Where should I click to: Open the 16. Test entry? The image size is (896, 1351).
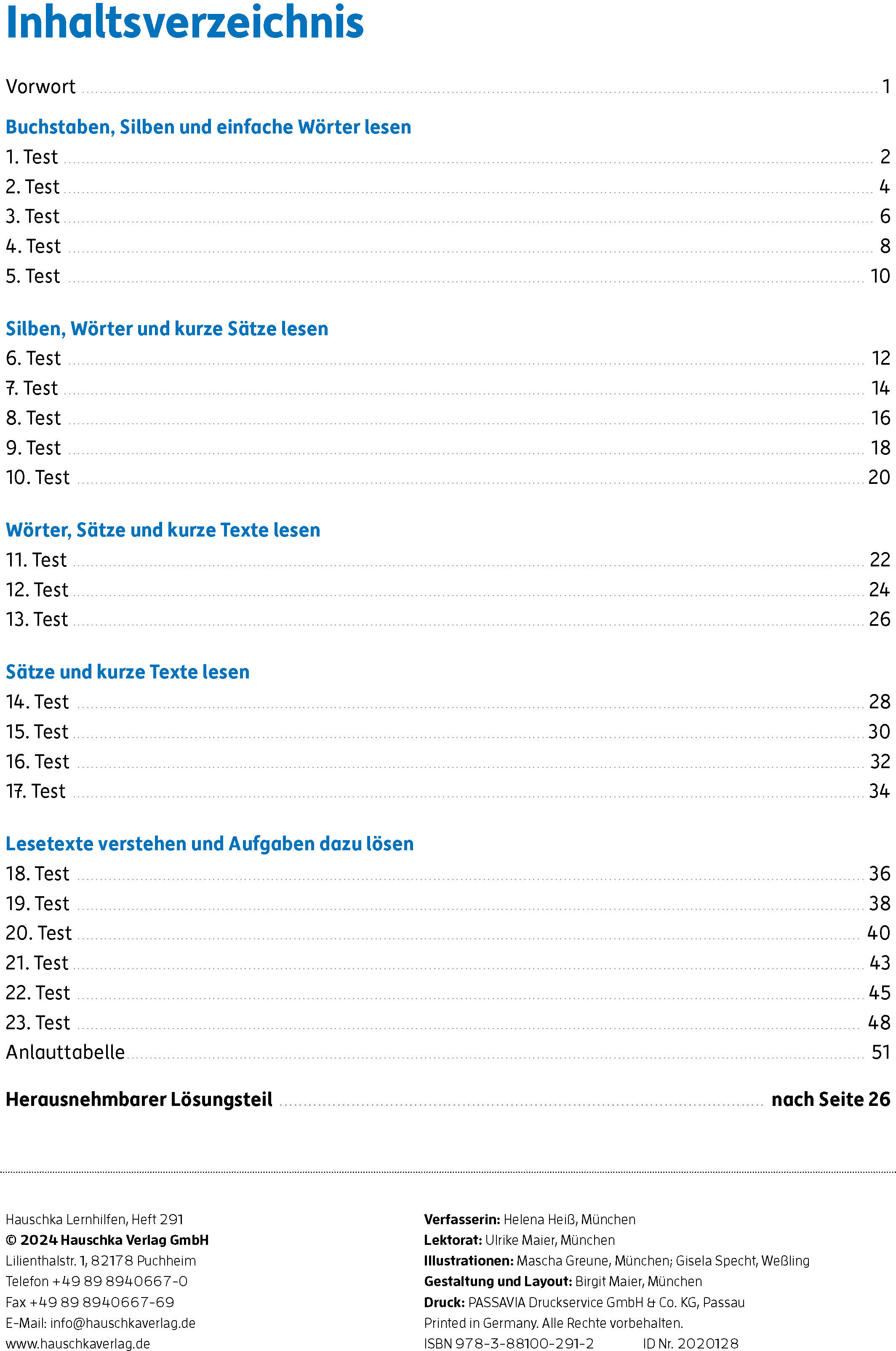38,762
